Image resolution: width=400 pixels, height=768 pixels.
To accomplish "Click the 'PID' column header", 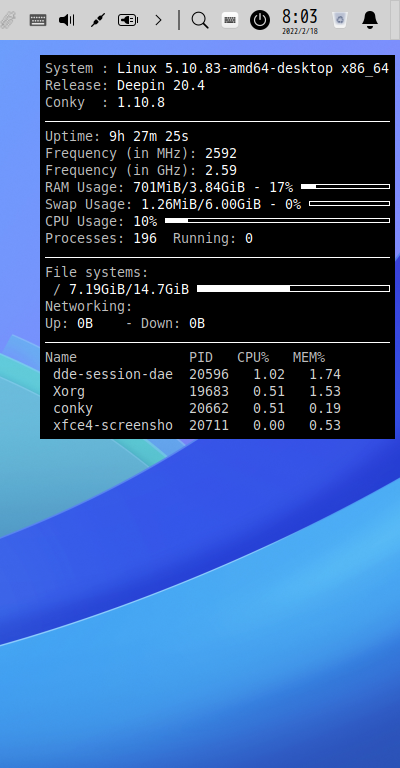I will pos(201,358).
